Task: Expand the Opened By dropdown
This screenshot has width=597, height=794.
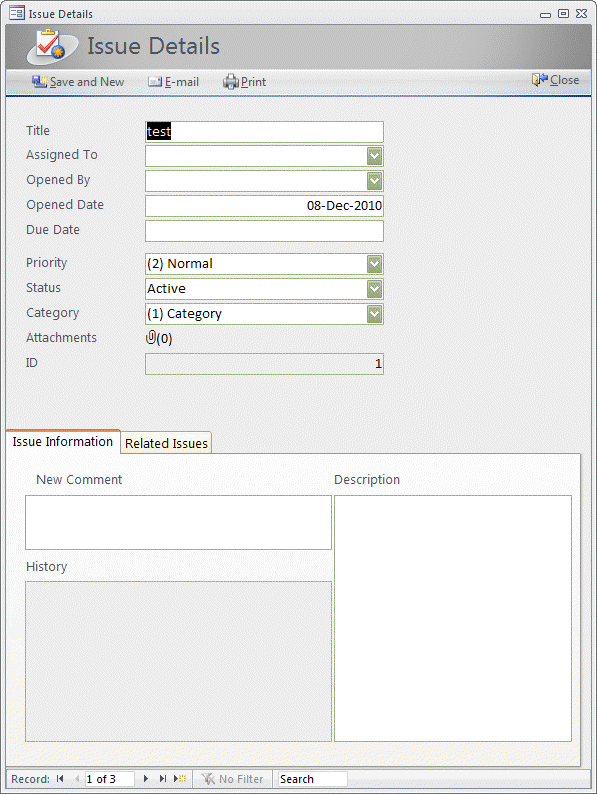Action: tap(374, 181)
